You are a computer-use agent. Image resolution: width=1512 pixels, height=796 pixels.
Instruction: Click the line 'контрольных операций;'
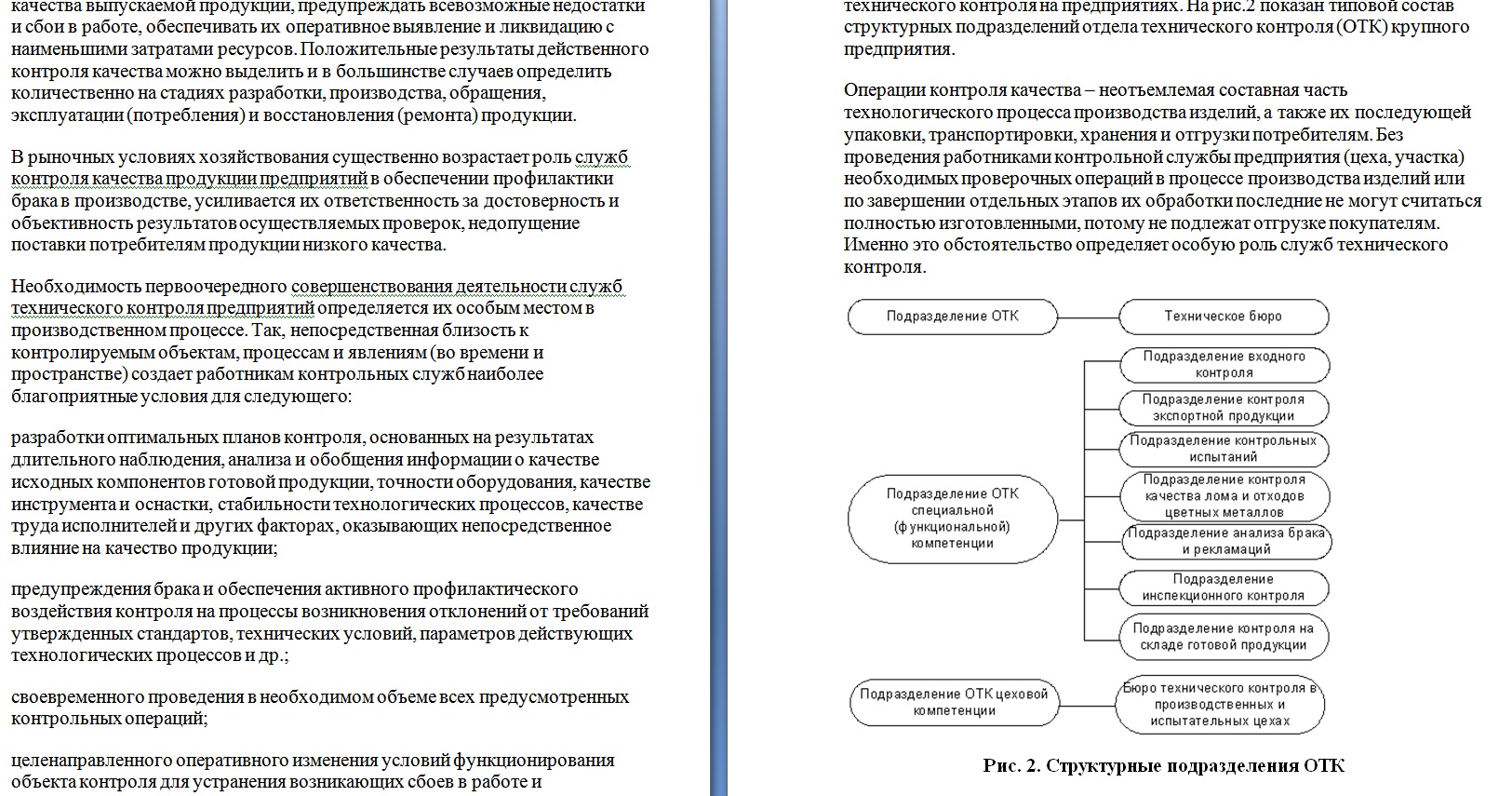(x=109, y=719)
